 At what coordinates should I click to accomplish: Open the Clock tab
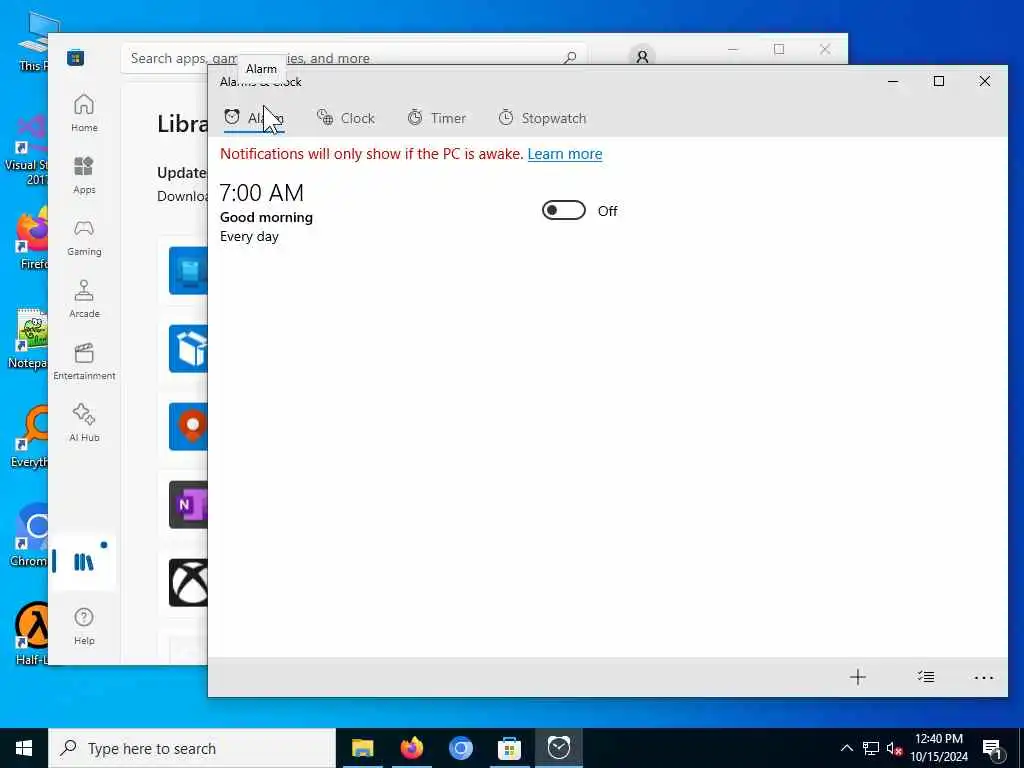click(345, 118)
